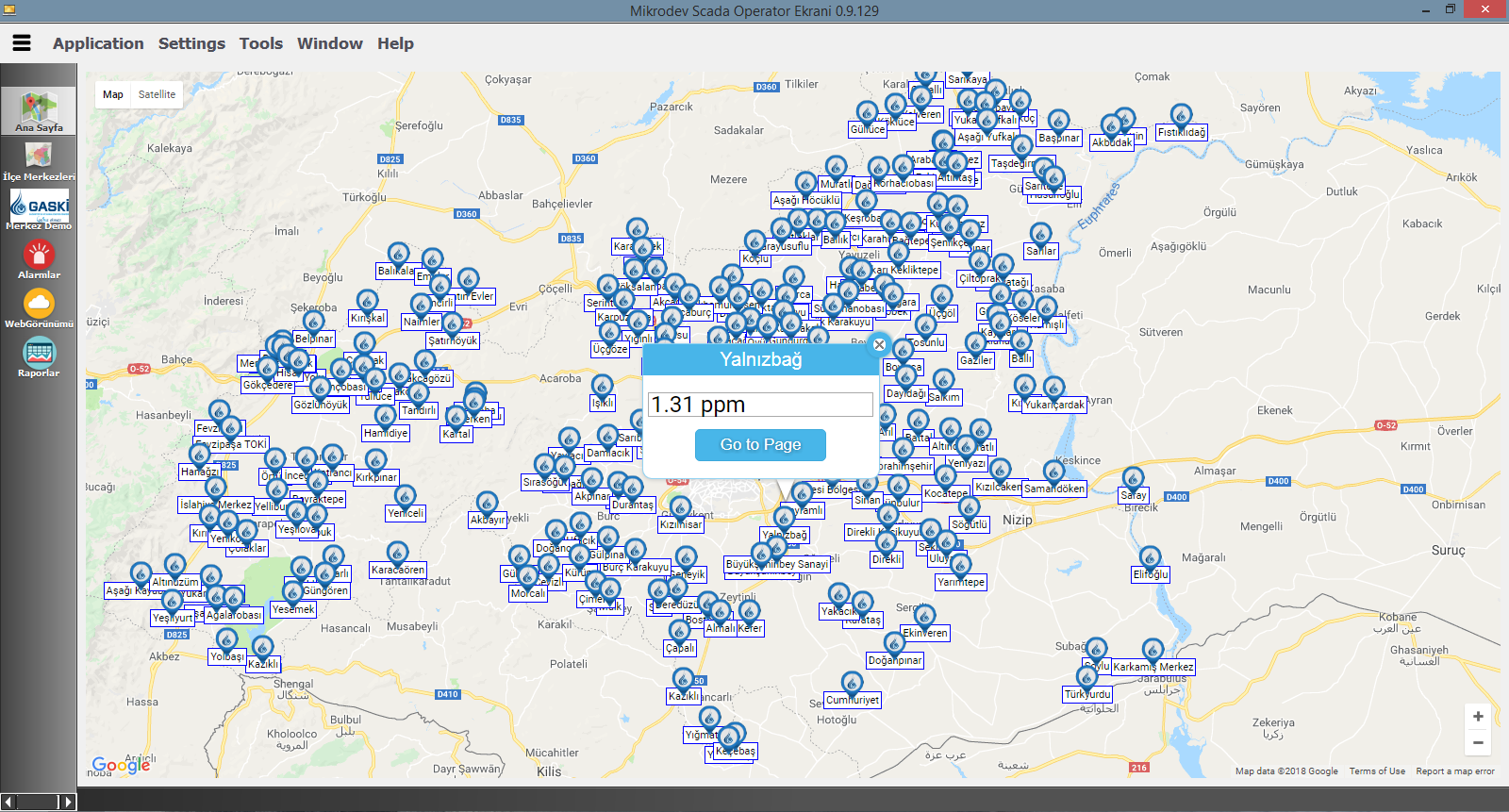The height and width of the screenshot is (812, 1509).
Task: Zoom out on the map
Action: 1478,743
